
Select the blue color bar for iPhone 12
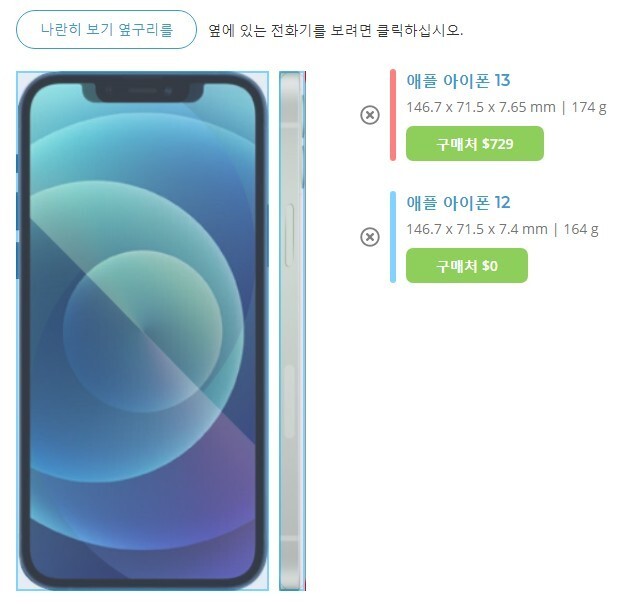tap(393, 237)
